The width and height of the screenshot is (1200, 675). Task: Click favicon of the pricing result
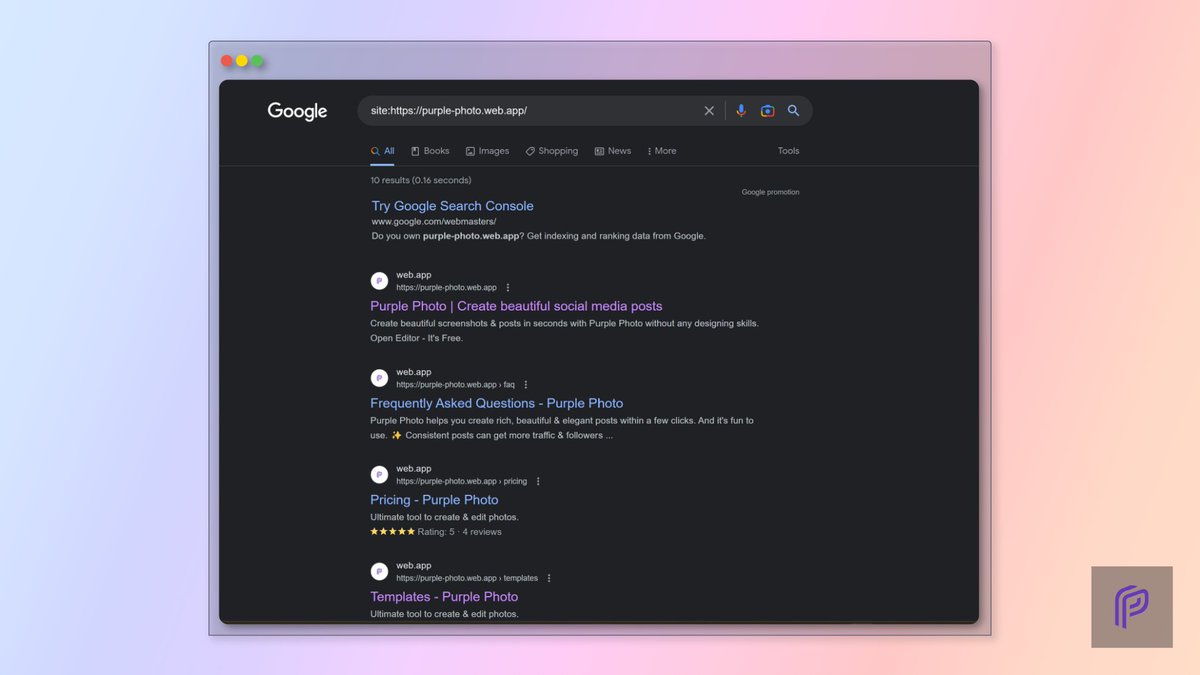379,474
